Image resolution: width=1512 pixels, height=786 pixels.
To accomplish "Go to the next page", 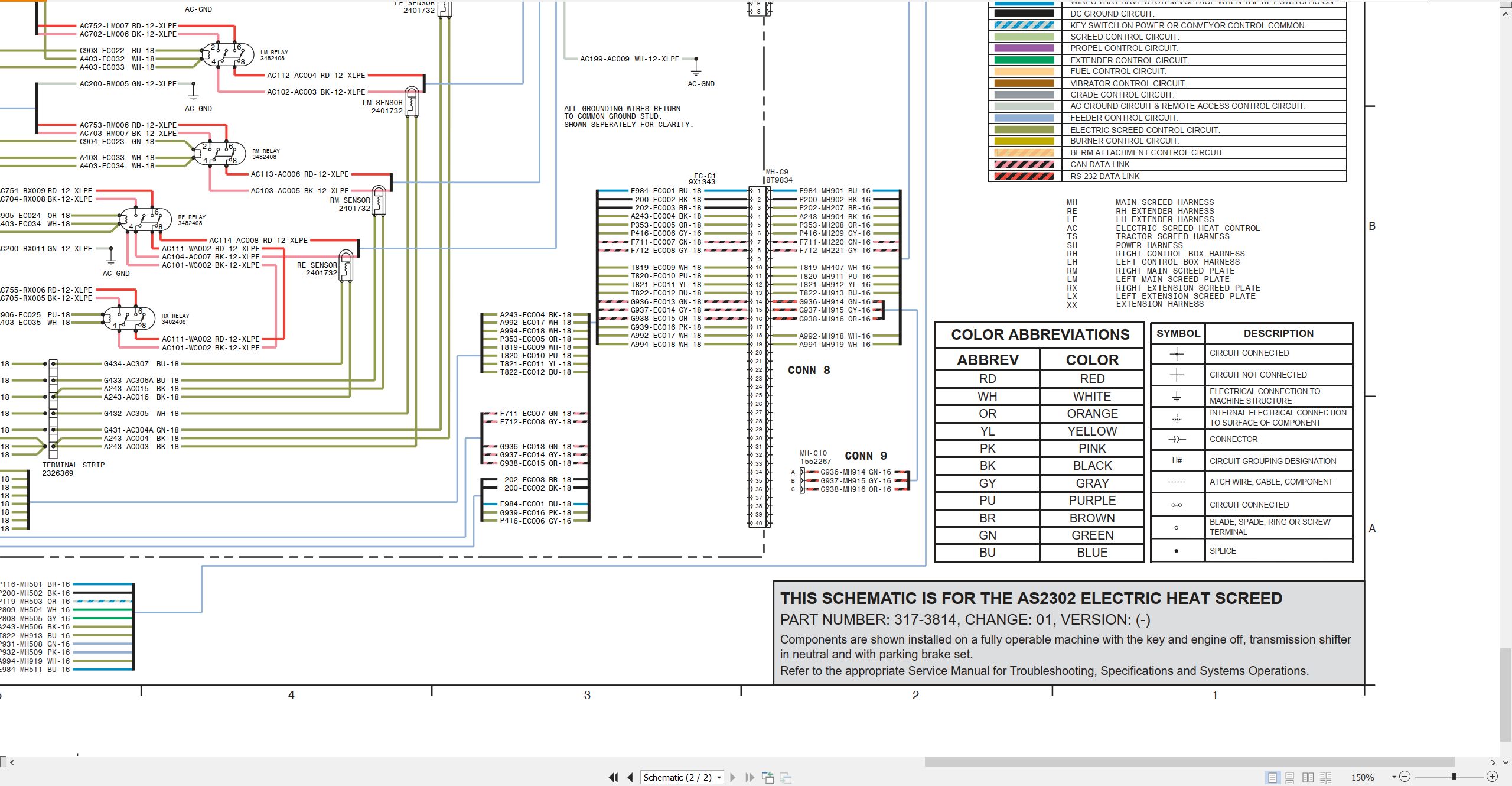I will (733, 778).
